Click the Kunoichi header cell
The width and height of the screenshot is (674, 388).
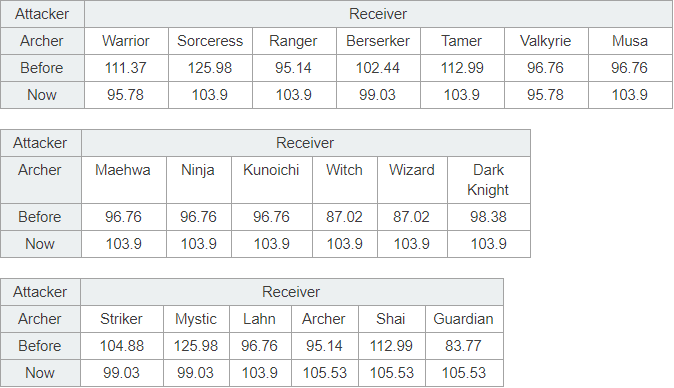coord(272,180)
